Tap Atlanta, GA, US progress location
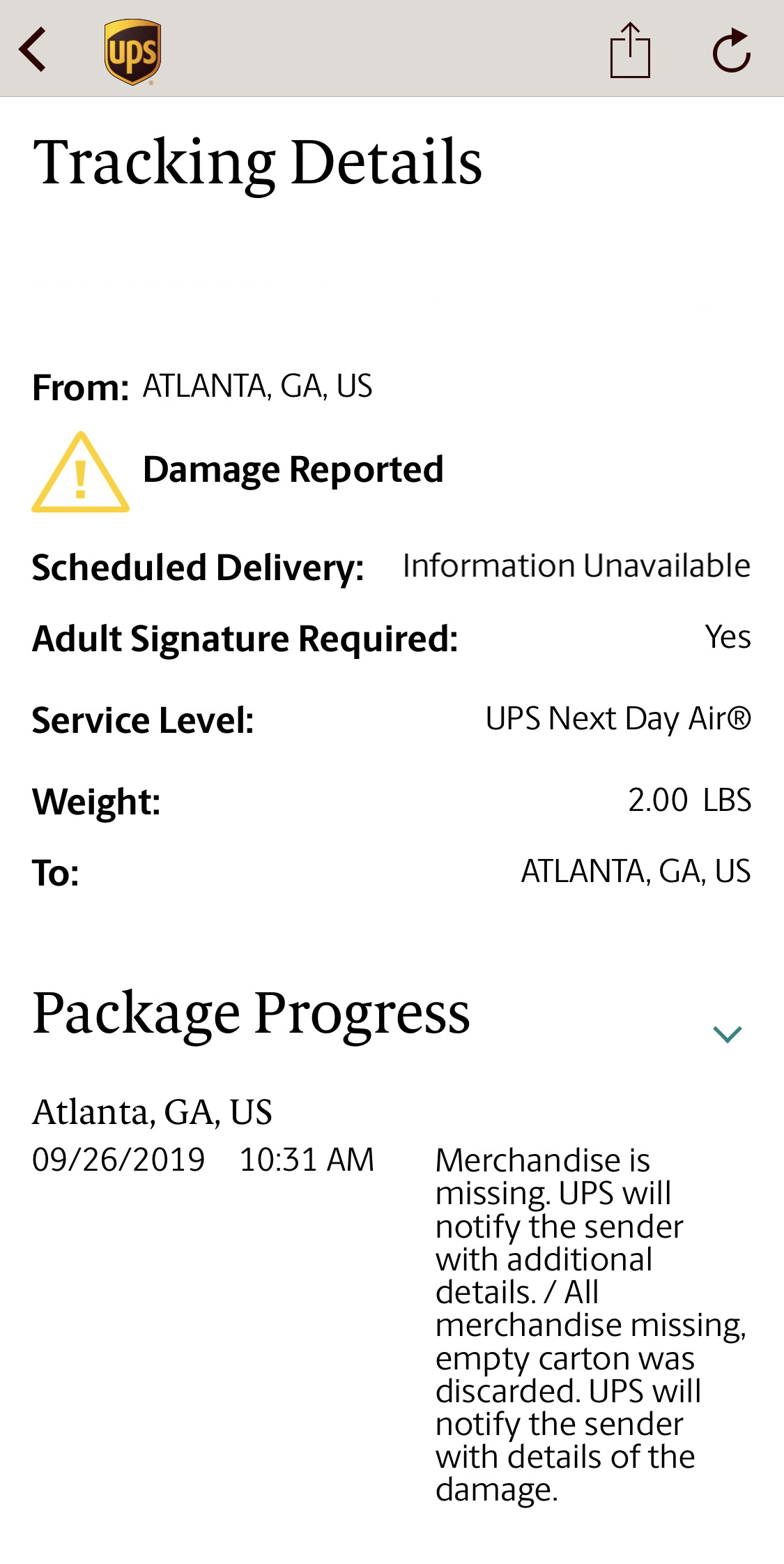Screen dimensions: 784x1564 (x=152, y=1112)
